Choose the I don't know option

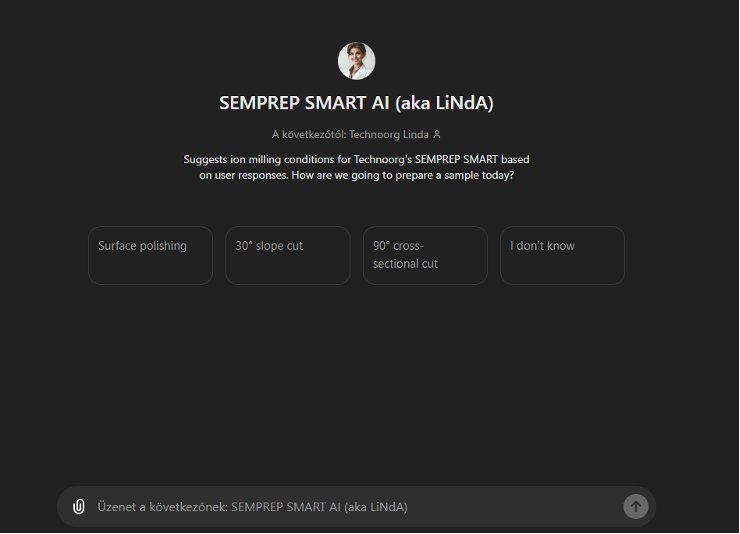click(562, 255)
